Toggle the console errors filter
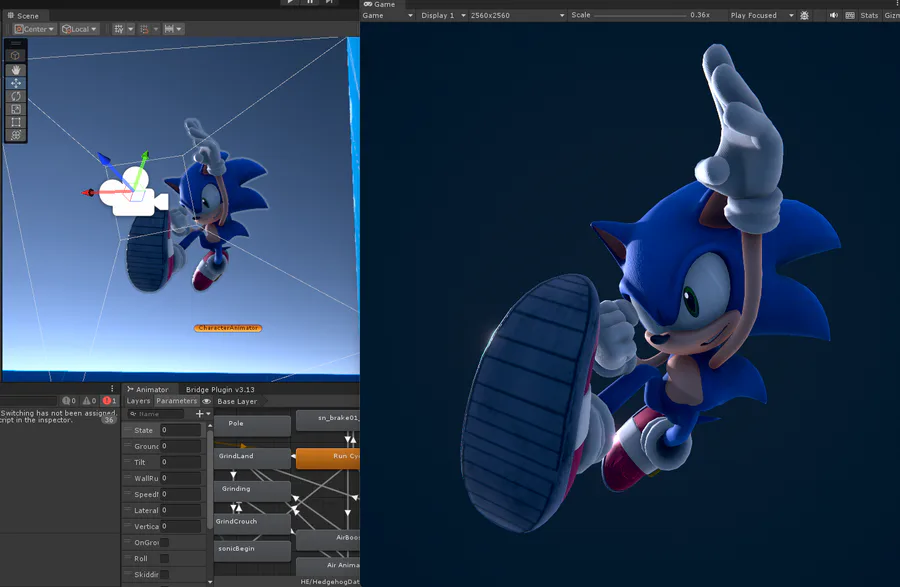Screen dimensions: 900x587 point(109,401)
